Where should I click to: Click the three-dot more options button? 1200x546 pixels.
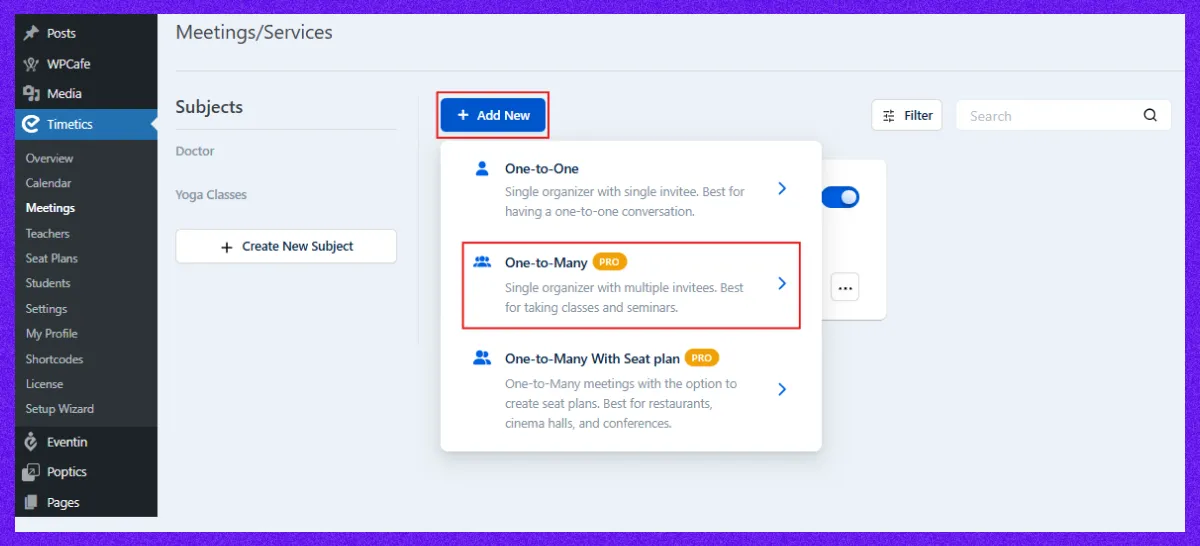click(x=845, y=288)
